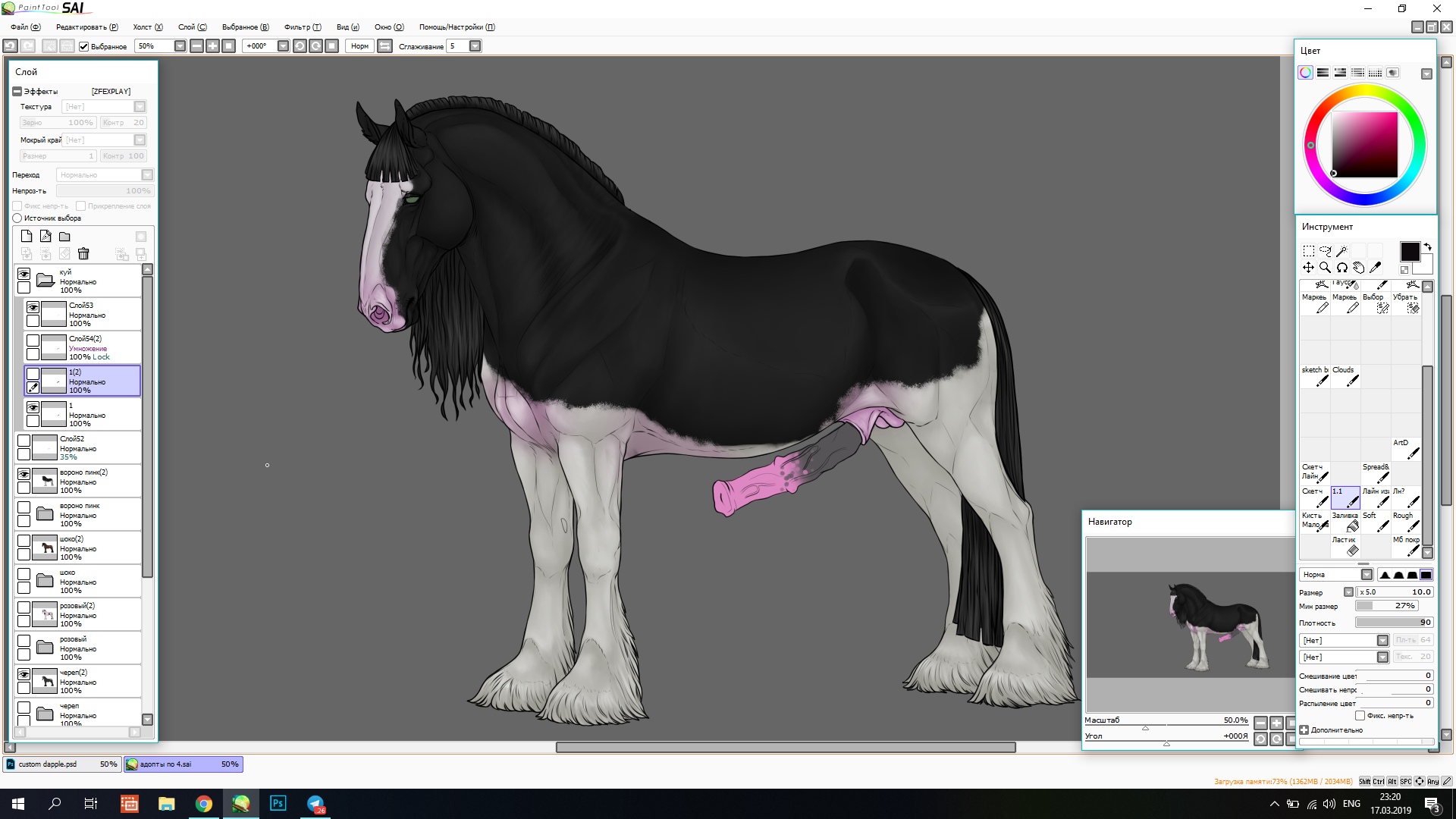
Task: Click the Норм view reset button
Action: point(359,46)
